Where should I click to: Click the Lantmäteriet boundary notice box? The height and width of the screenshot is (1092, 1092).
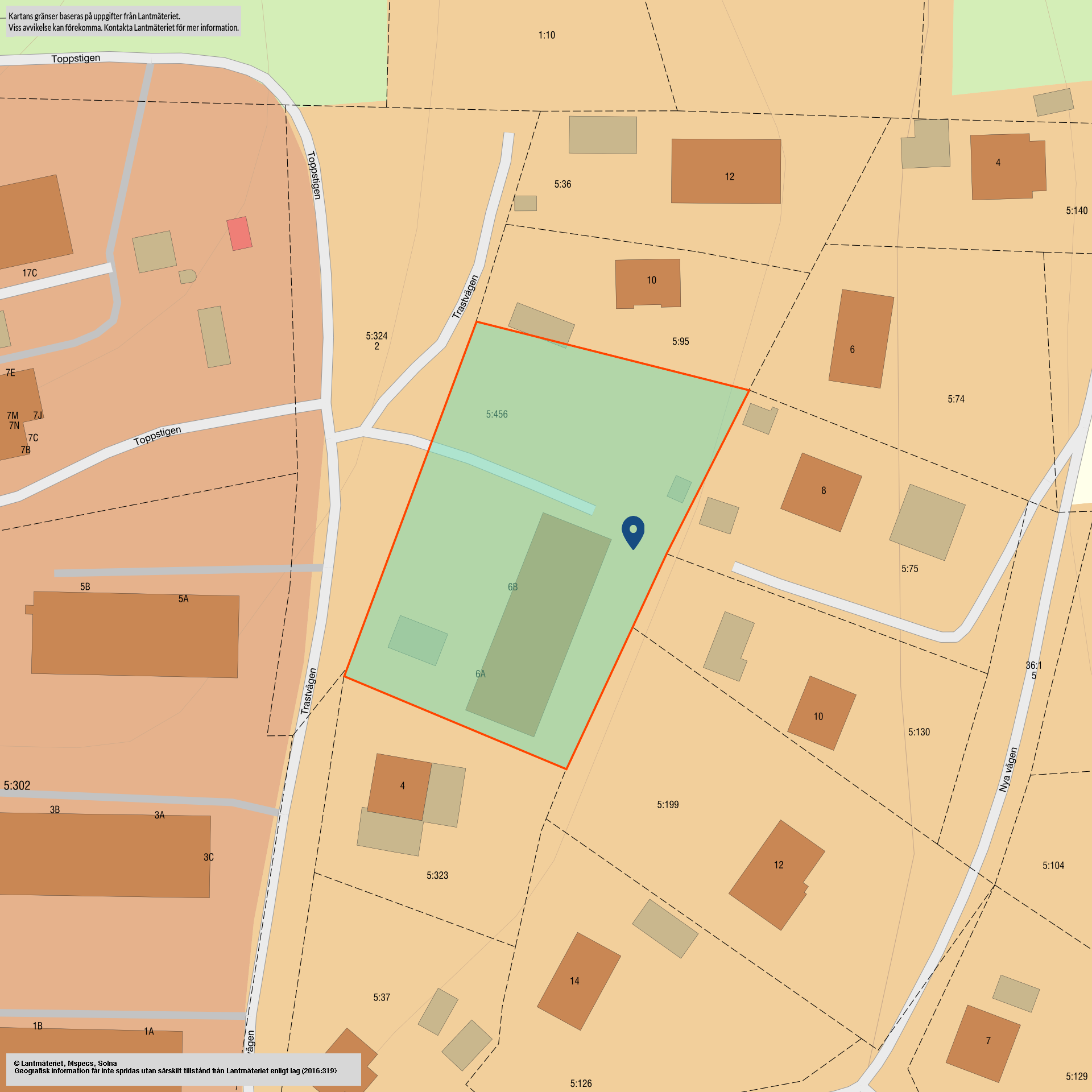coord(123,22)
